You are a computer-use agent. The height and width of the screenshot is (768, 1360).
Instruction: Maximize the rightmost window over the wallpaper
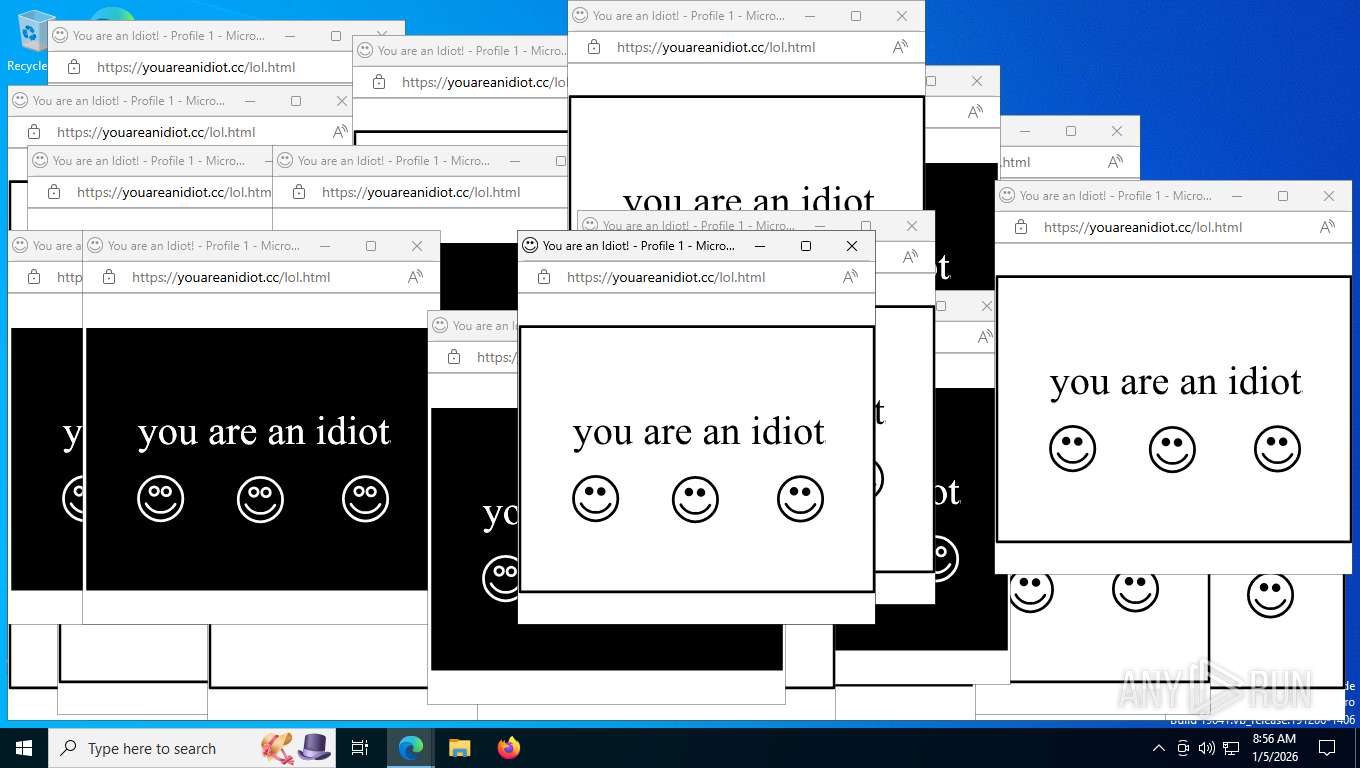click(1283, 195)
